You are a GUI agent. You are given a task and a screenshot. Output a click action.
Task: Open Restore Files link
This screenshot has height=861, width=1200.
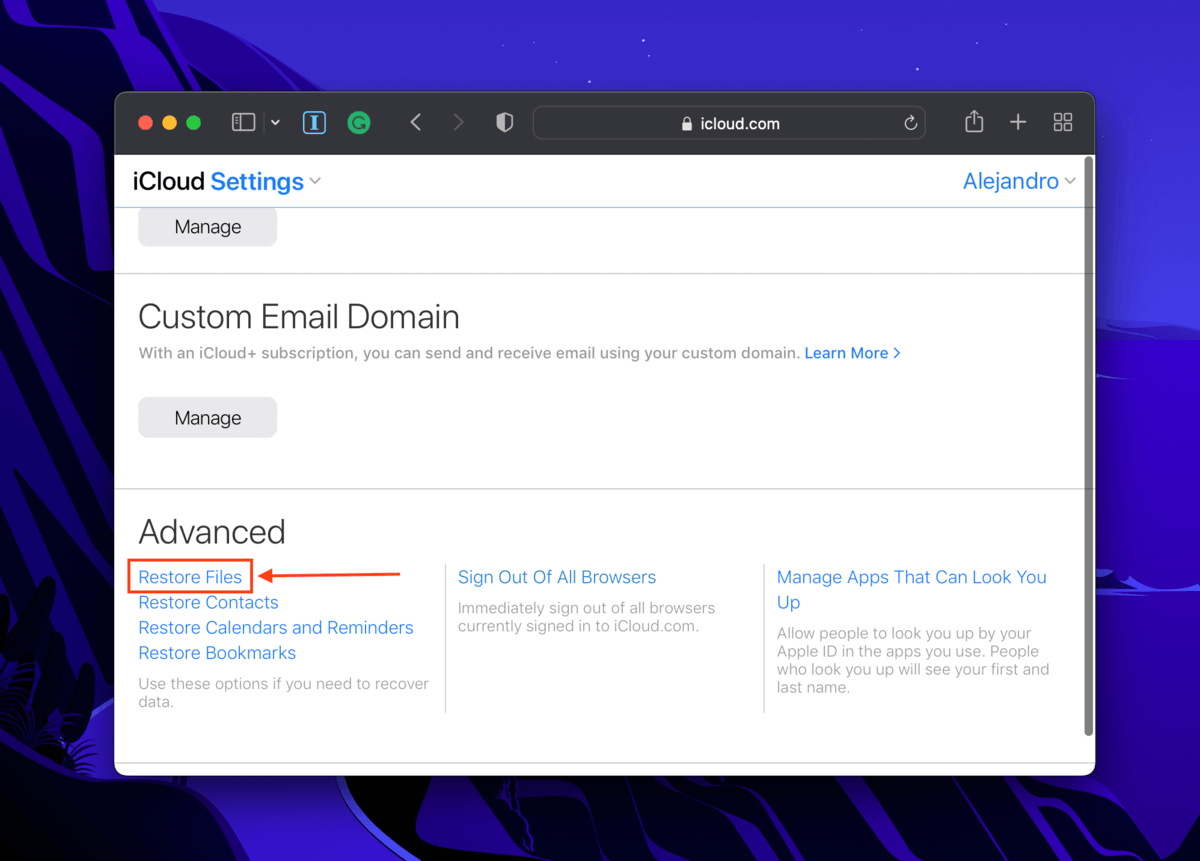click(190, 577)
